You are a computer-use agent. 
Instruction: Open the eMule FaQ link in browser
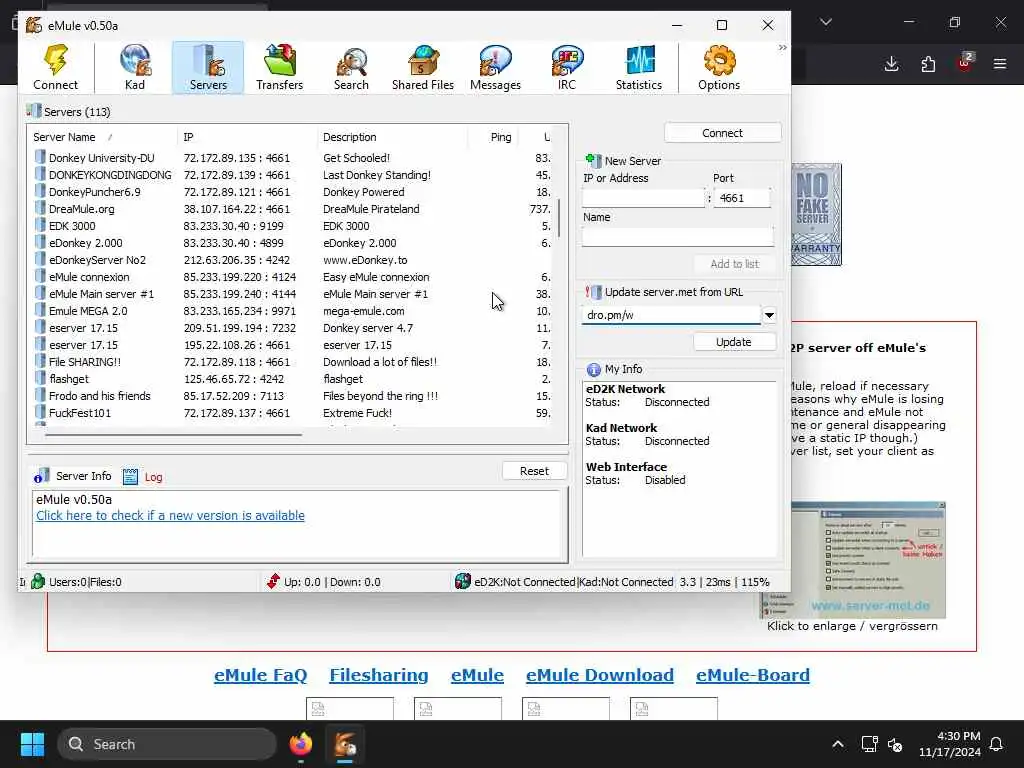click(261, 675)
